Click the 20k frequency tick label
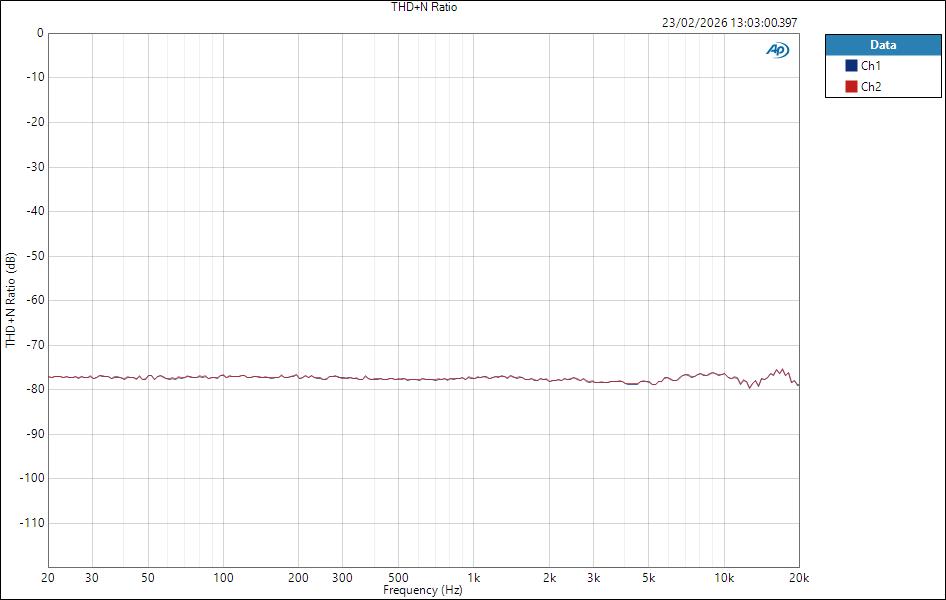The width and height of the screenshot is (946, 600). click(x=799, y=578)
